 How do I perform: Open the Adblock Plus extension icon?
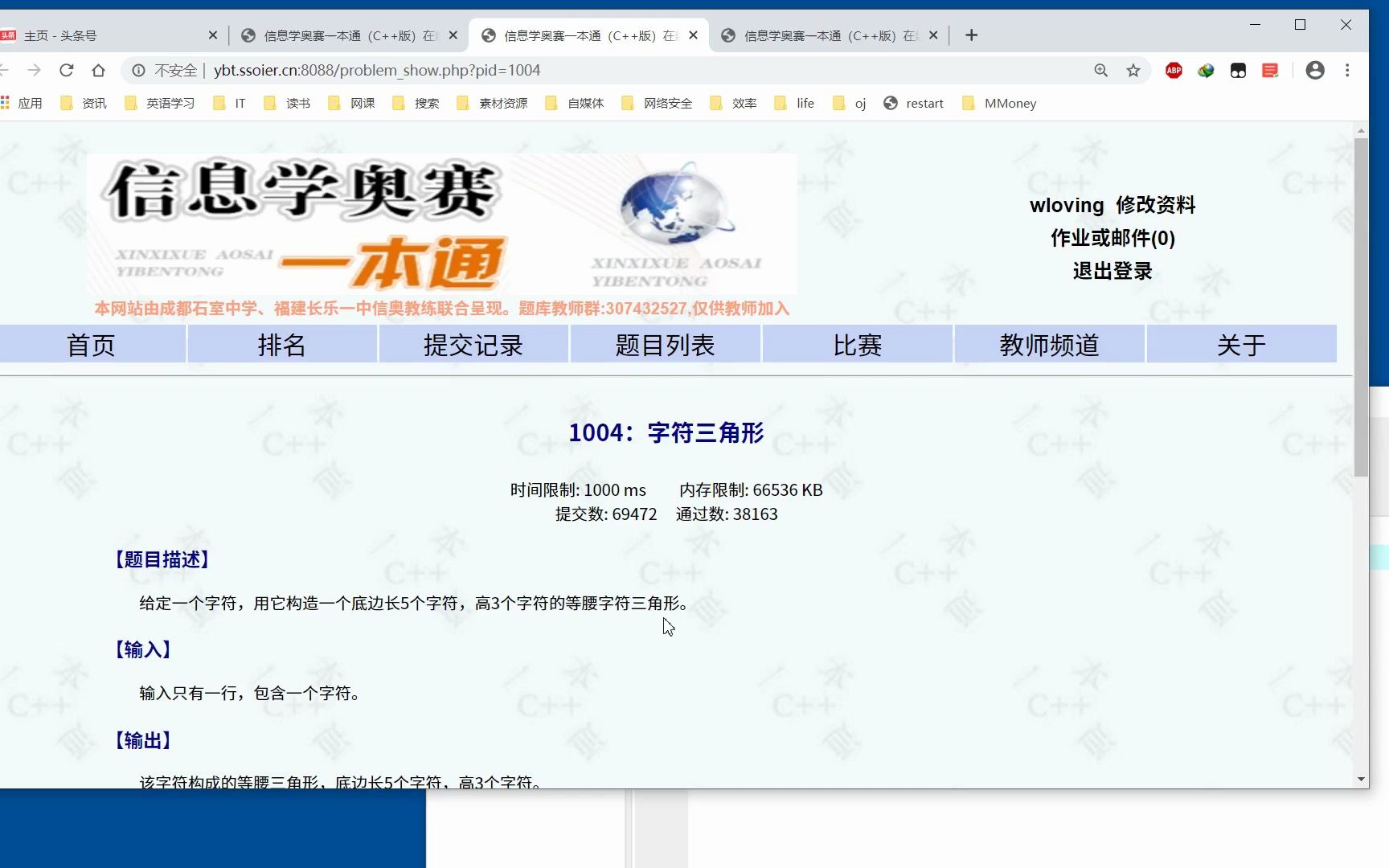coord(1173,71)
